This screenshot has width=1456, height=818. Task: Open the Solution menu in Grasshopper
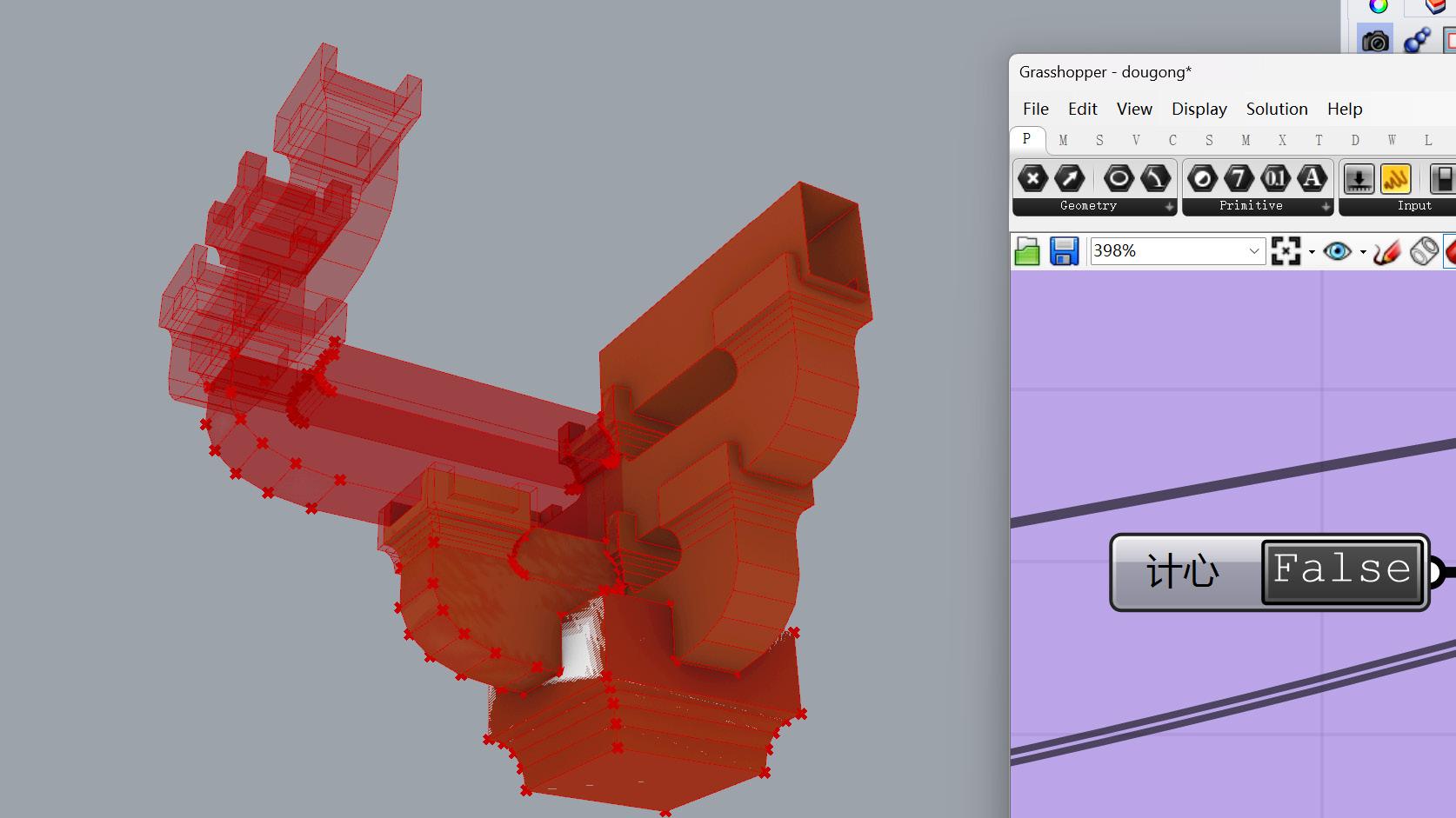point(1277,109)
